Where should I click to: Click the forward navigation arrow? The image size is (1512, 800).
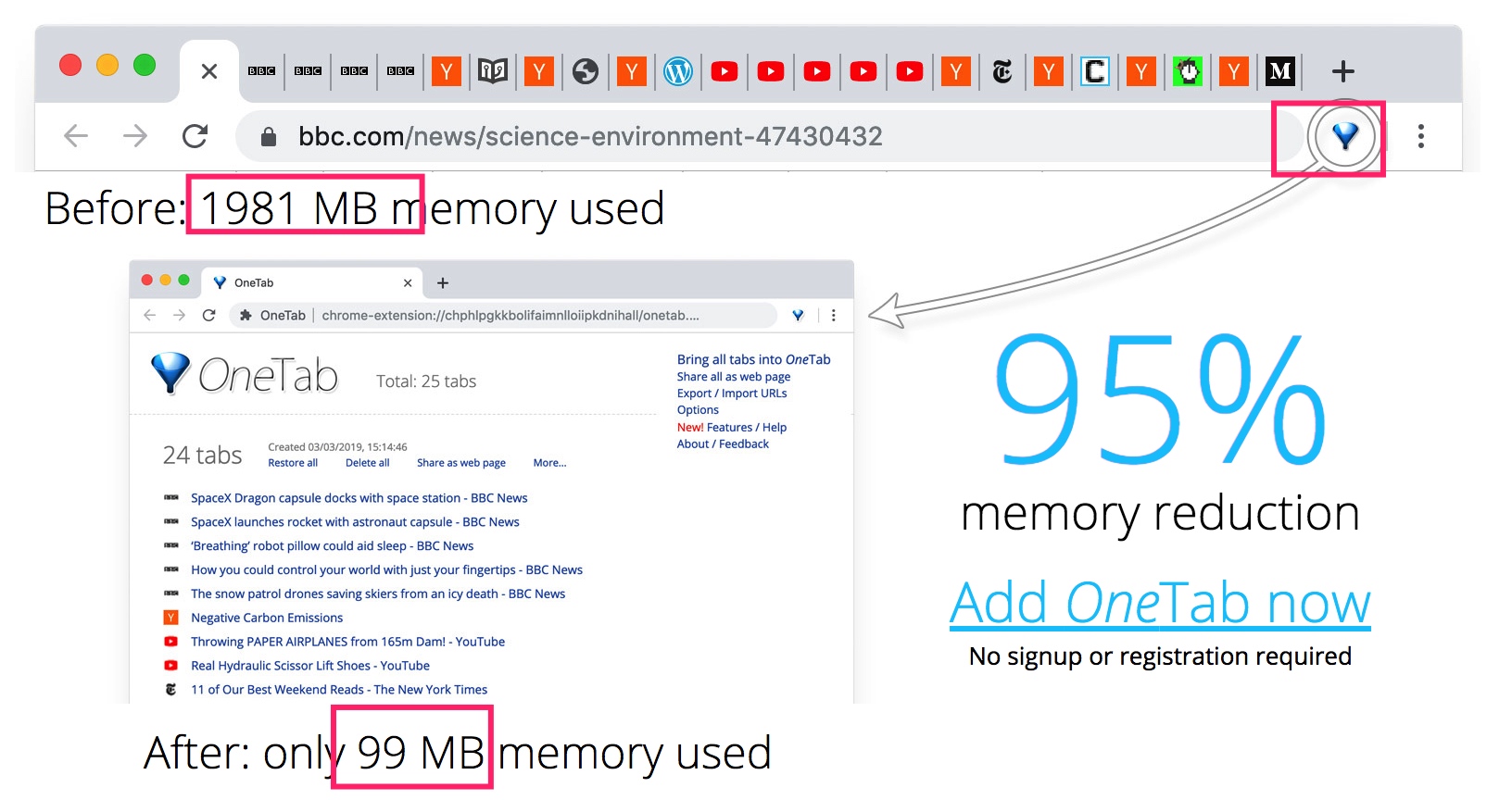[x=135, y=137]
